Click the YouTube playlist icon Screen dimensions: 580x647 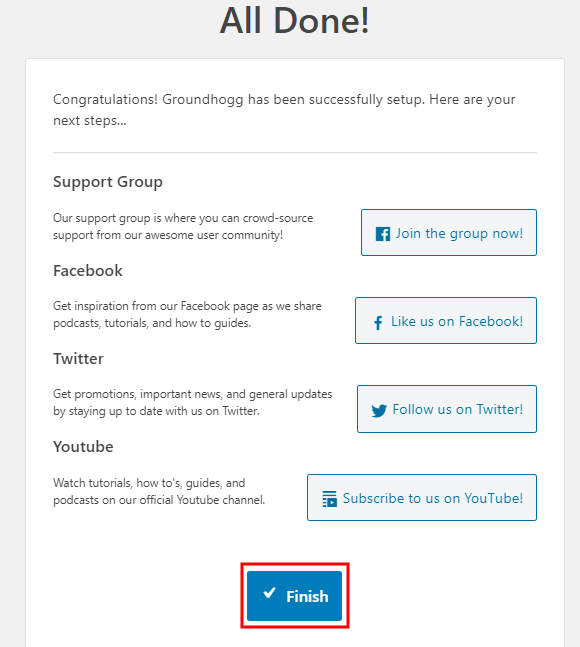click(329, 499)
